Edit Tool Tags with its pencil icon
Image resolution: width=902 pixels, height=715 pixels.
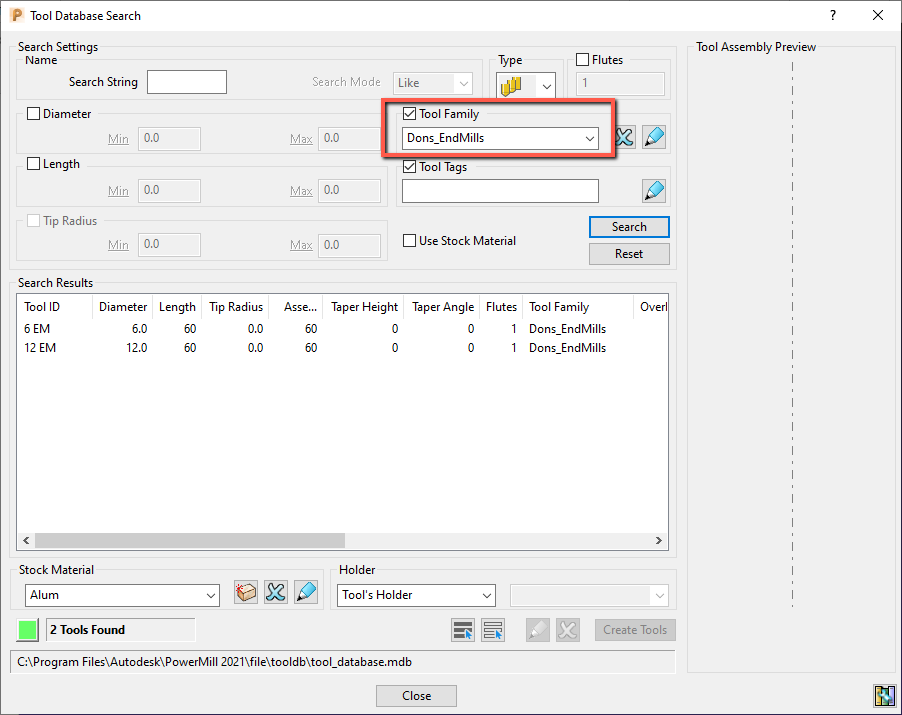pyautogui.click(x=653, y=190)
